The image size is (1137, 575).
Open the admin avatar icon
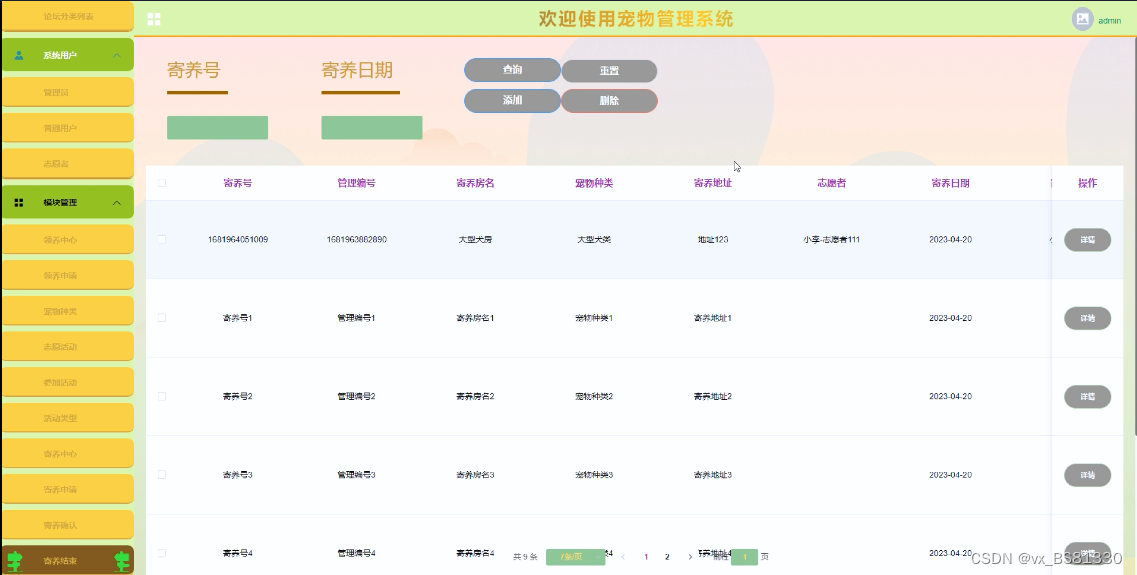tap(1082, 20)
